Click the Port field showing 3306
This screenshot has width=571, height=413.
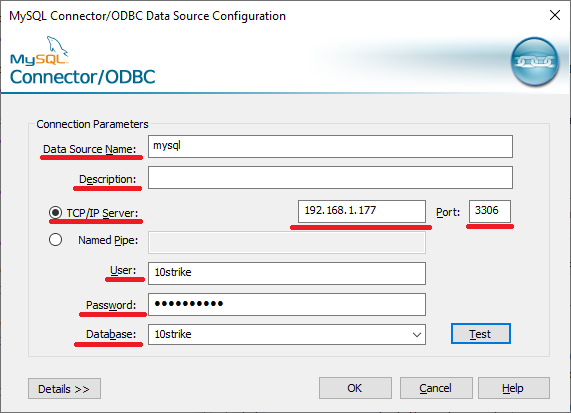pyautogui.click(x=490, y=211)
